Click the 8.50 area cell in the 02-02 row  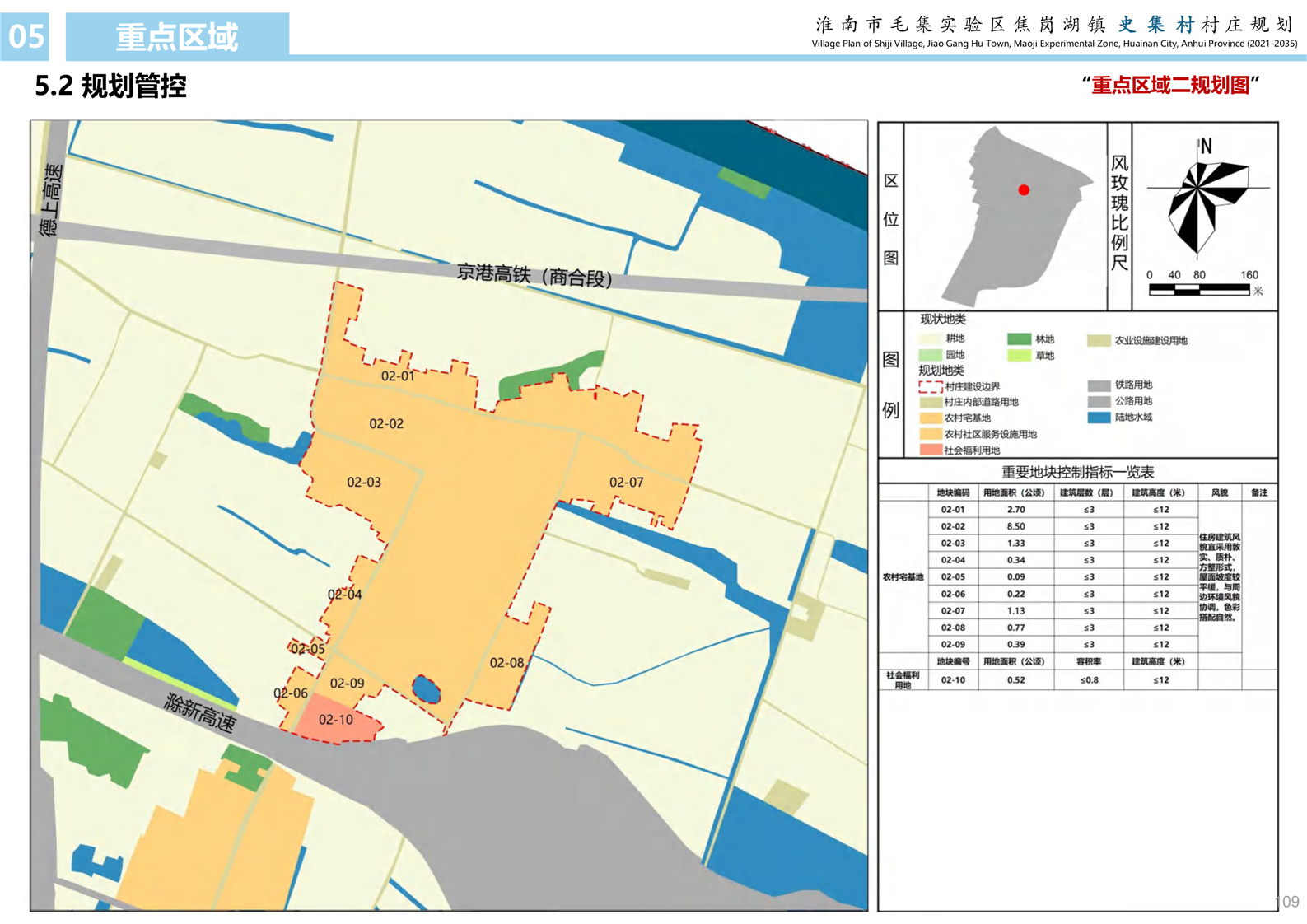(1015, 526)
